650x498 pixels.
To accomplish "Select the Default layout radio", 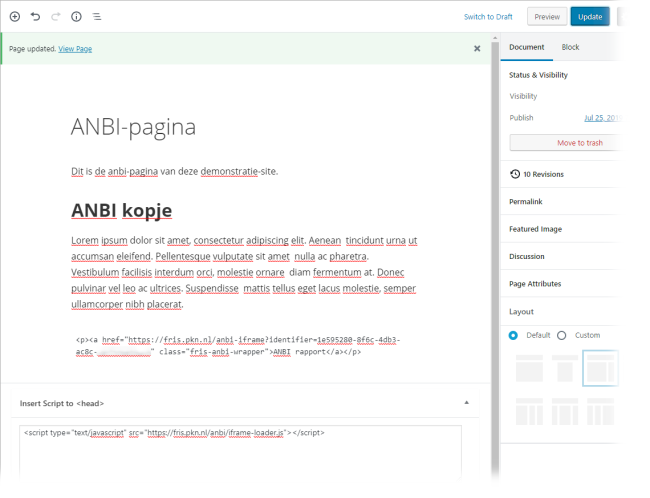I will coord(513,335).
